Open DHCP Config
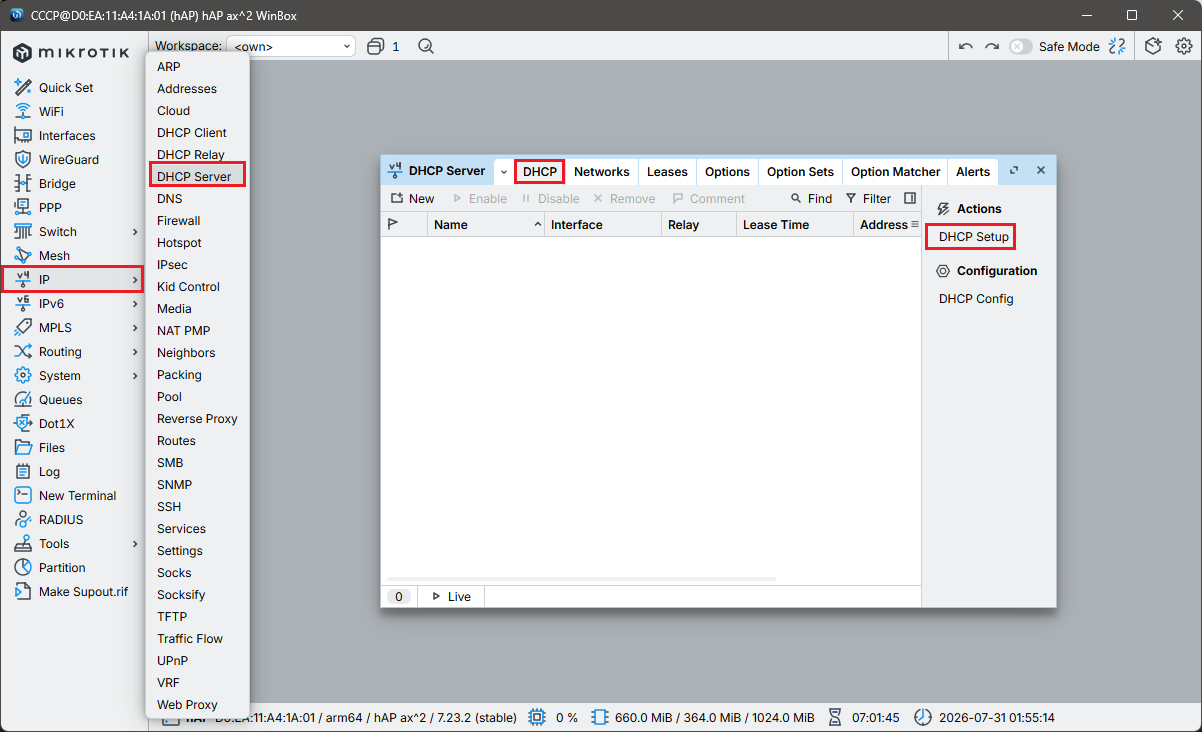This screenshot has height=732, width=1202. click(x=976, y=299)
